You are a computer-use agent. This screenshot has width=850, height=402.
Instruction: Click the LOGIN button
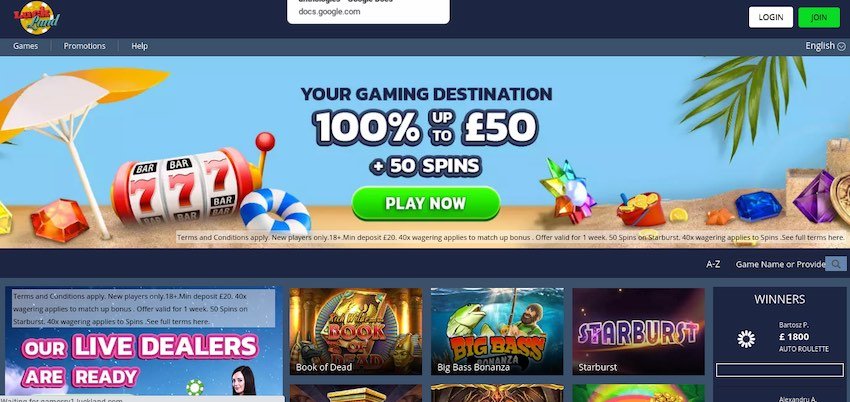(x=770, y=17)
